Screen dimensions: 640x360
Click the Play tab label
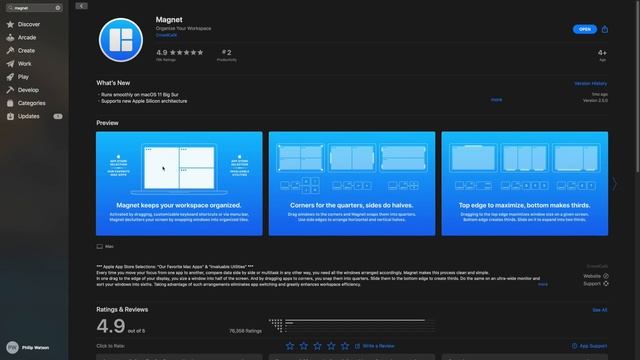[x=23, y=77]
